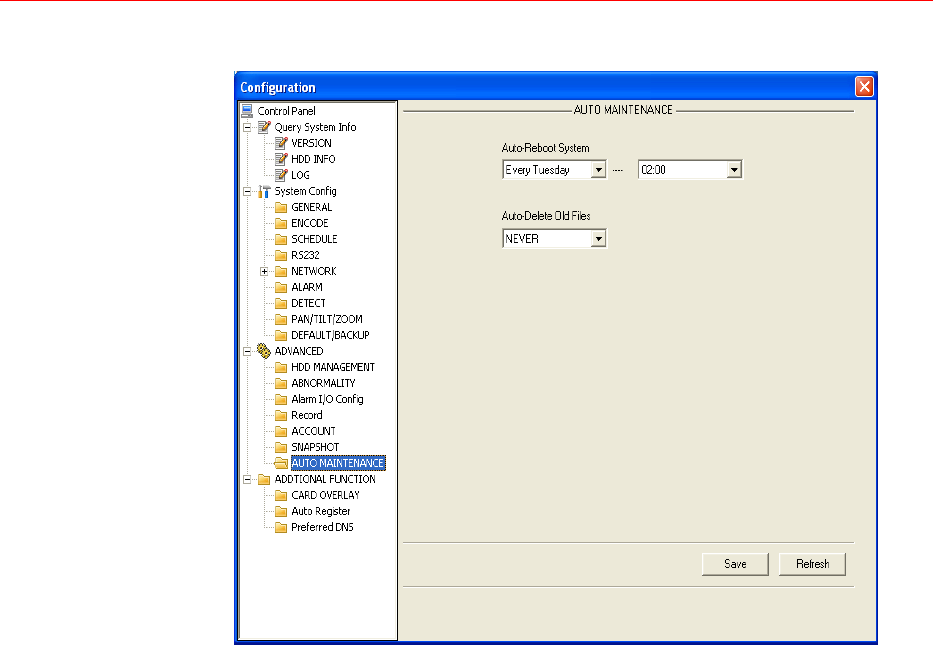Close the Configuration window
The width and height of the screenshot is (933, 645).
click(864, 87)
